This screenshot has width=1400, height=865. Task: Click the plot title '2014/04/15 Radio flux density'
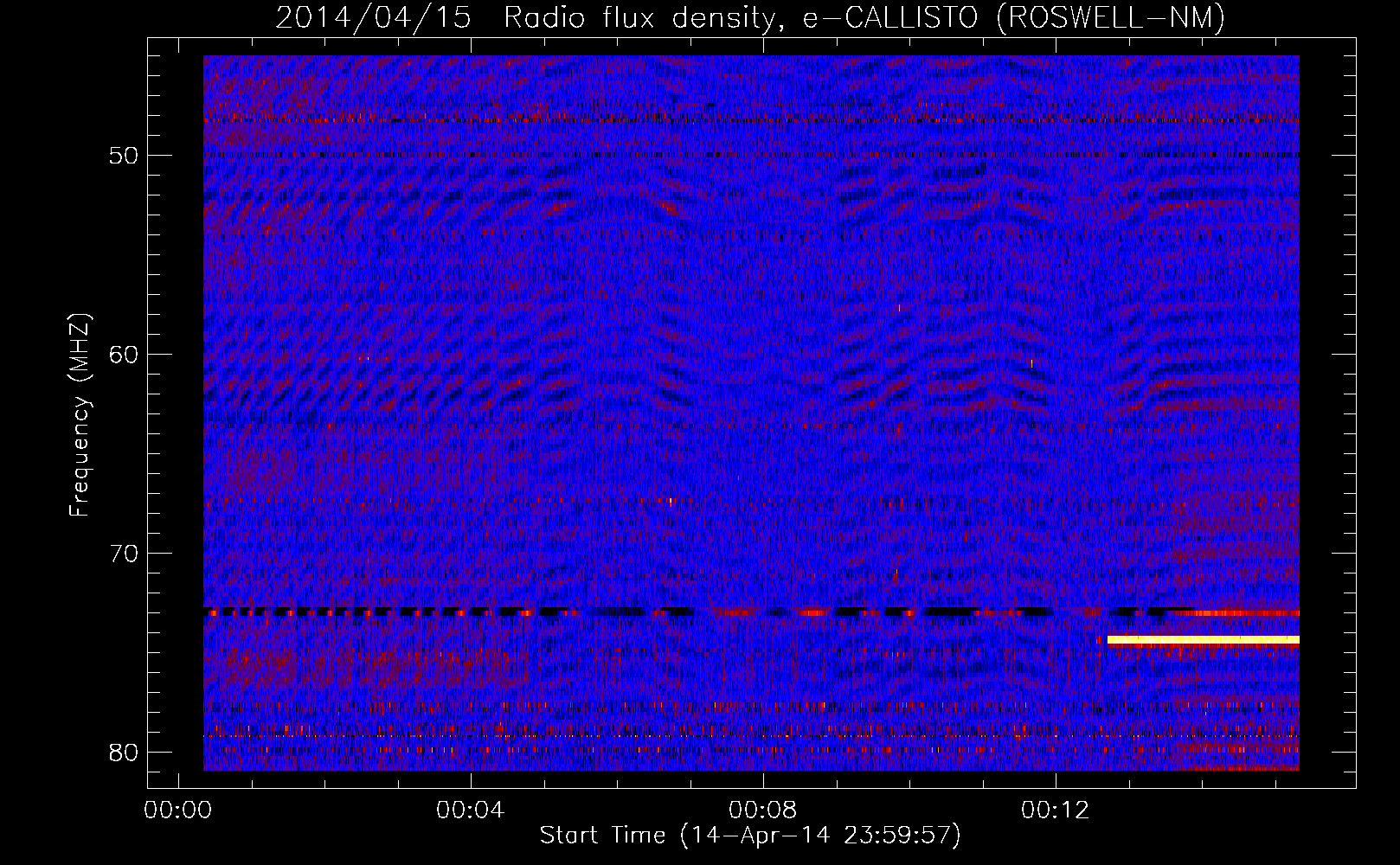pyautogui.click(x=527, y=17)
